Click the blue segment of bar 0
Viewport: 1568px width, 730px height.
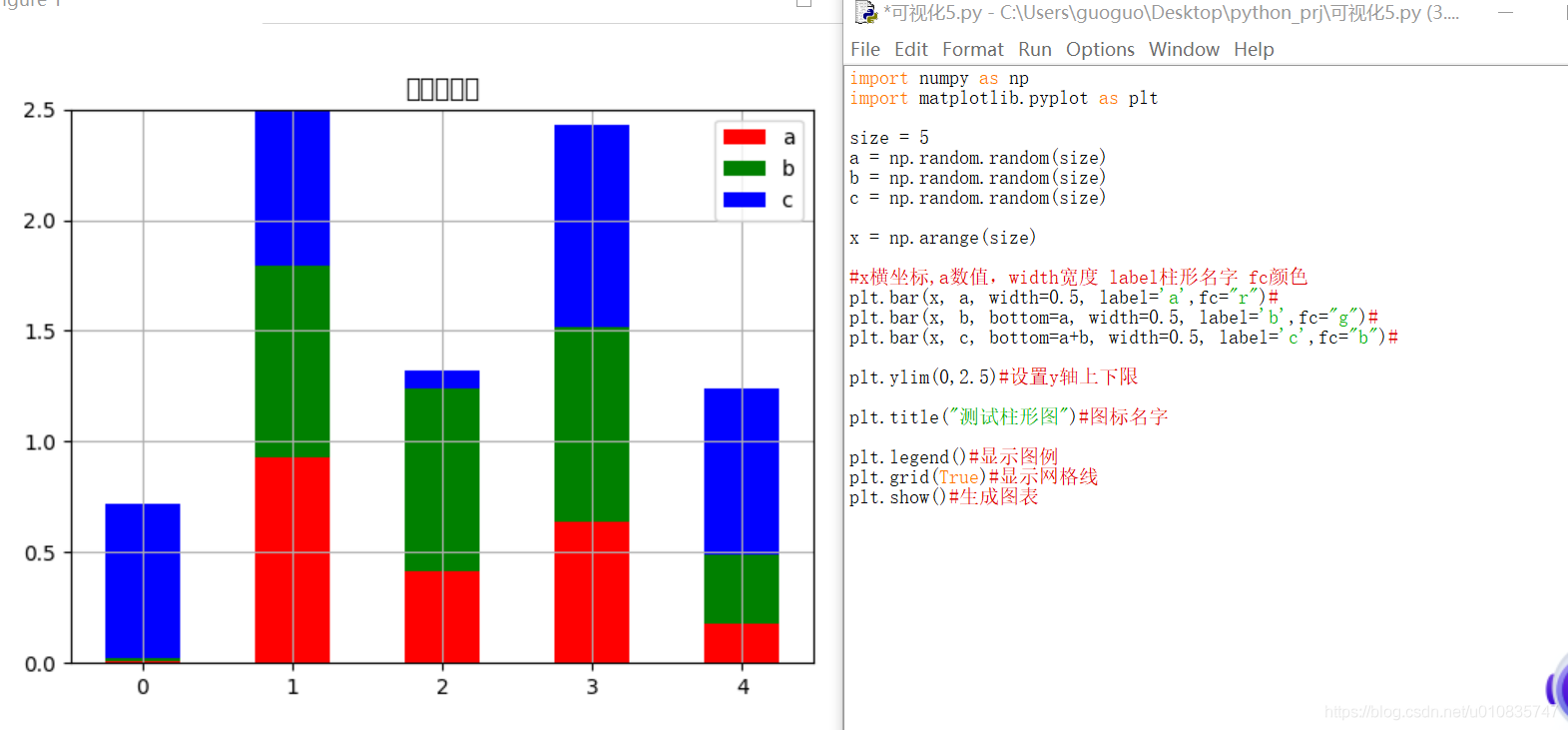pyautogui.click(x=143, y=581)
